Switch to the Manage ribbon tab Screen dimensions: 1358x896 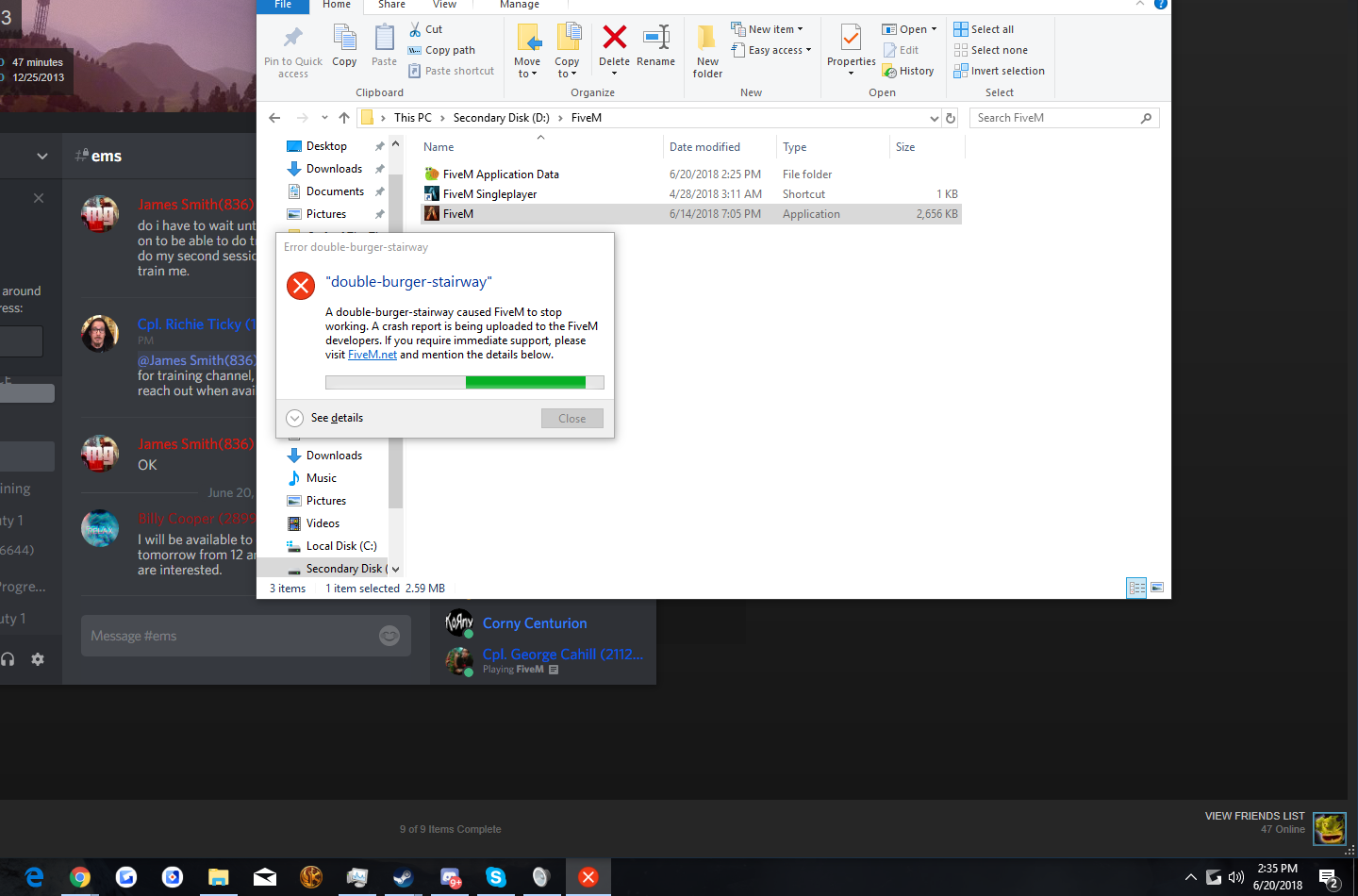(520, 5)
